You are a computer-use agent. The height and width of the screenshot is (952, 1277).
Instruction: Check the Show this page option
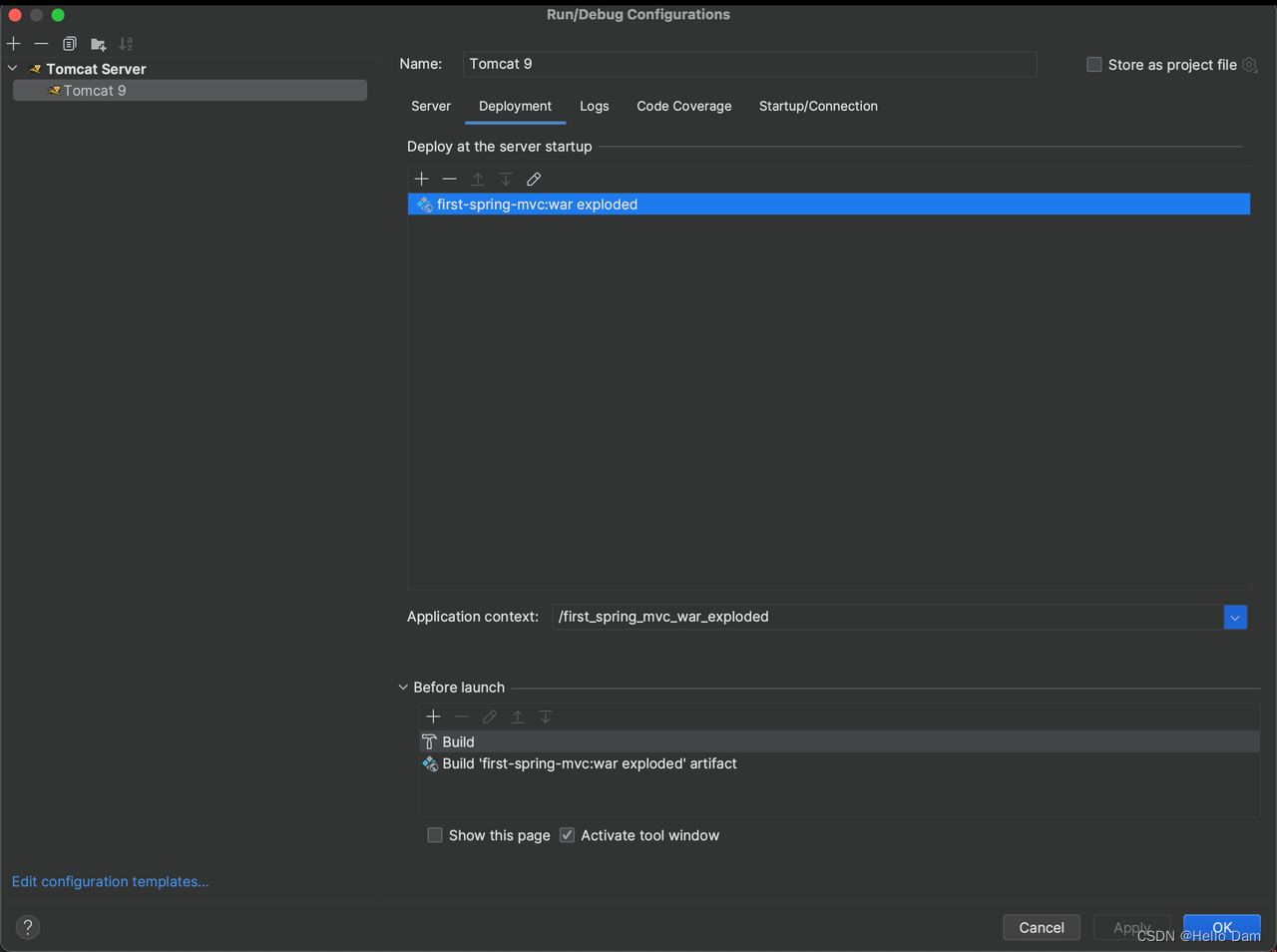[x=435, y=835]
